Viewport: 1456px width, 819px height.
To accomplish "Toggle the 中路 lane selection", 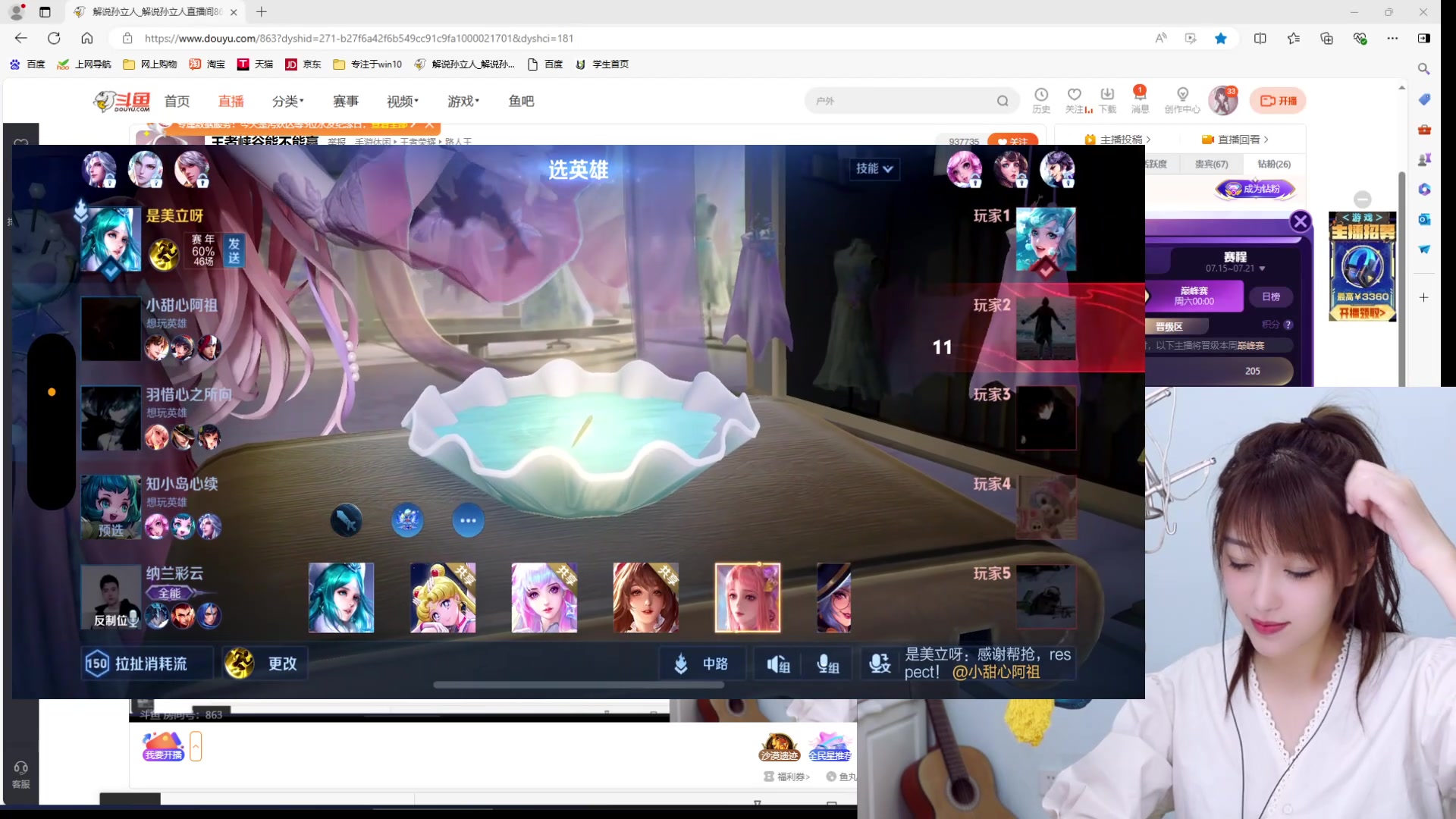I will coord(701,664).
